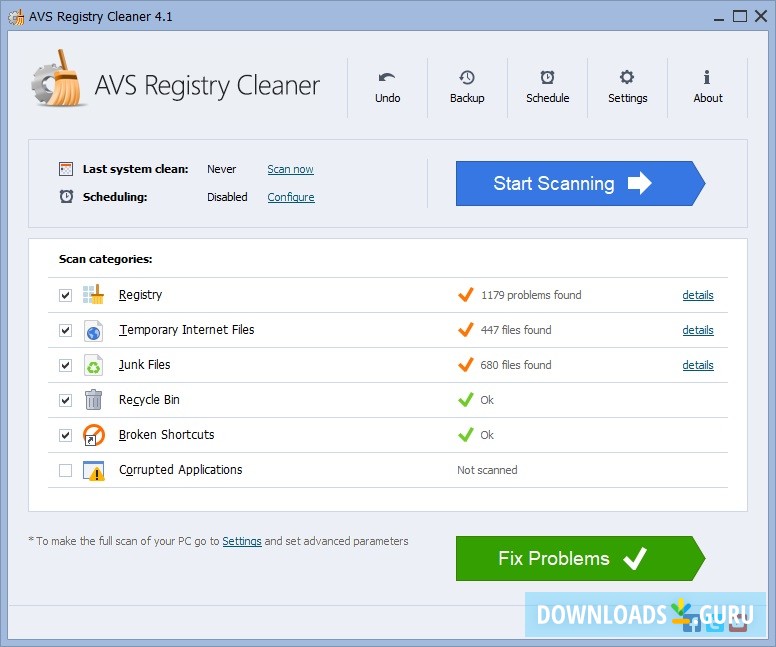Click the Corrupted Applications warning icon
The width and height of the screenshot is (776, 647).
point(94,471)
